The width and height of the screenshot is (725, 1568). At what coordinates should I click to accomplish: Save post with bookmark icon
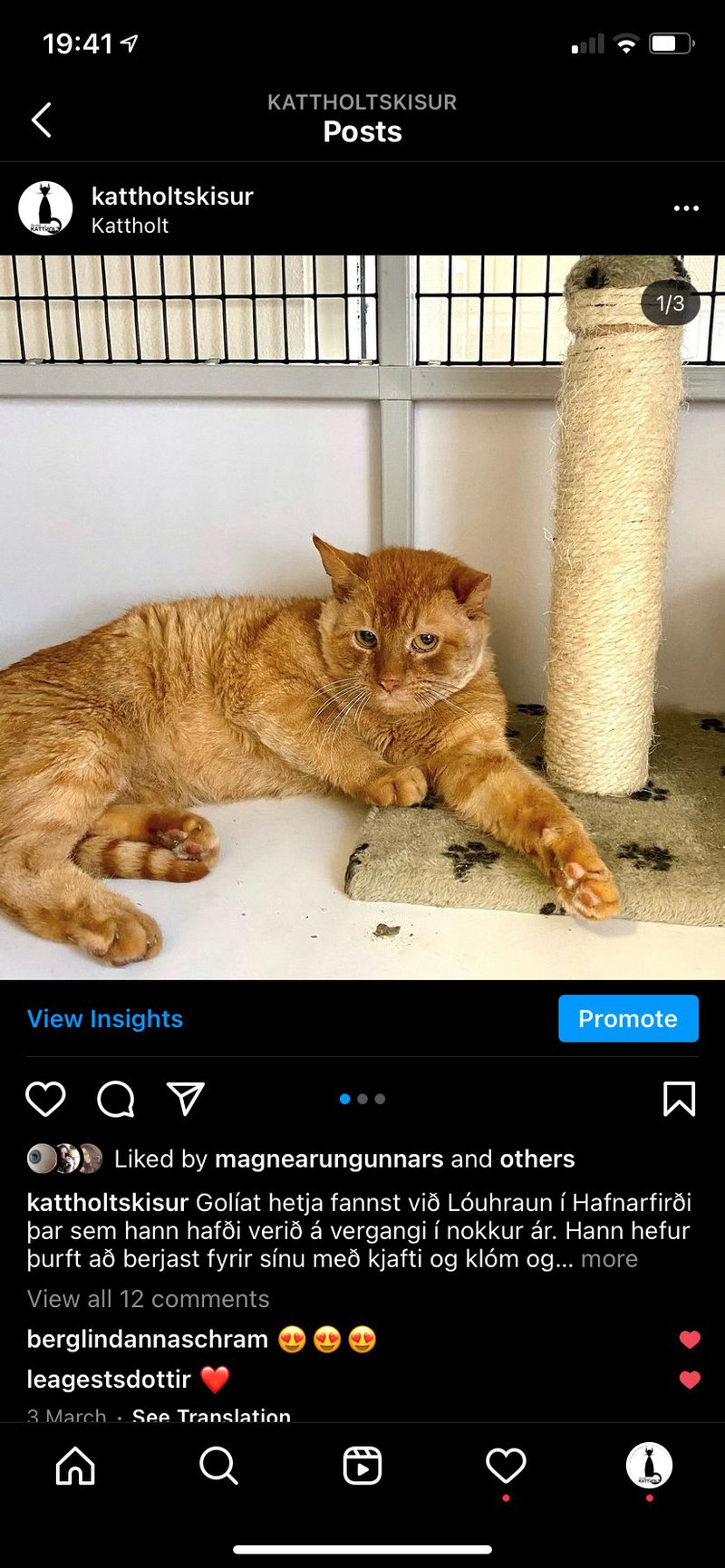point(680,1099)
